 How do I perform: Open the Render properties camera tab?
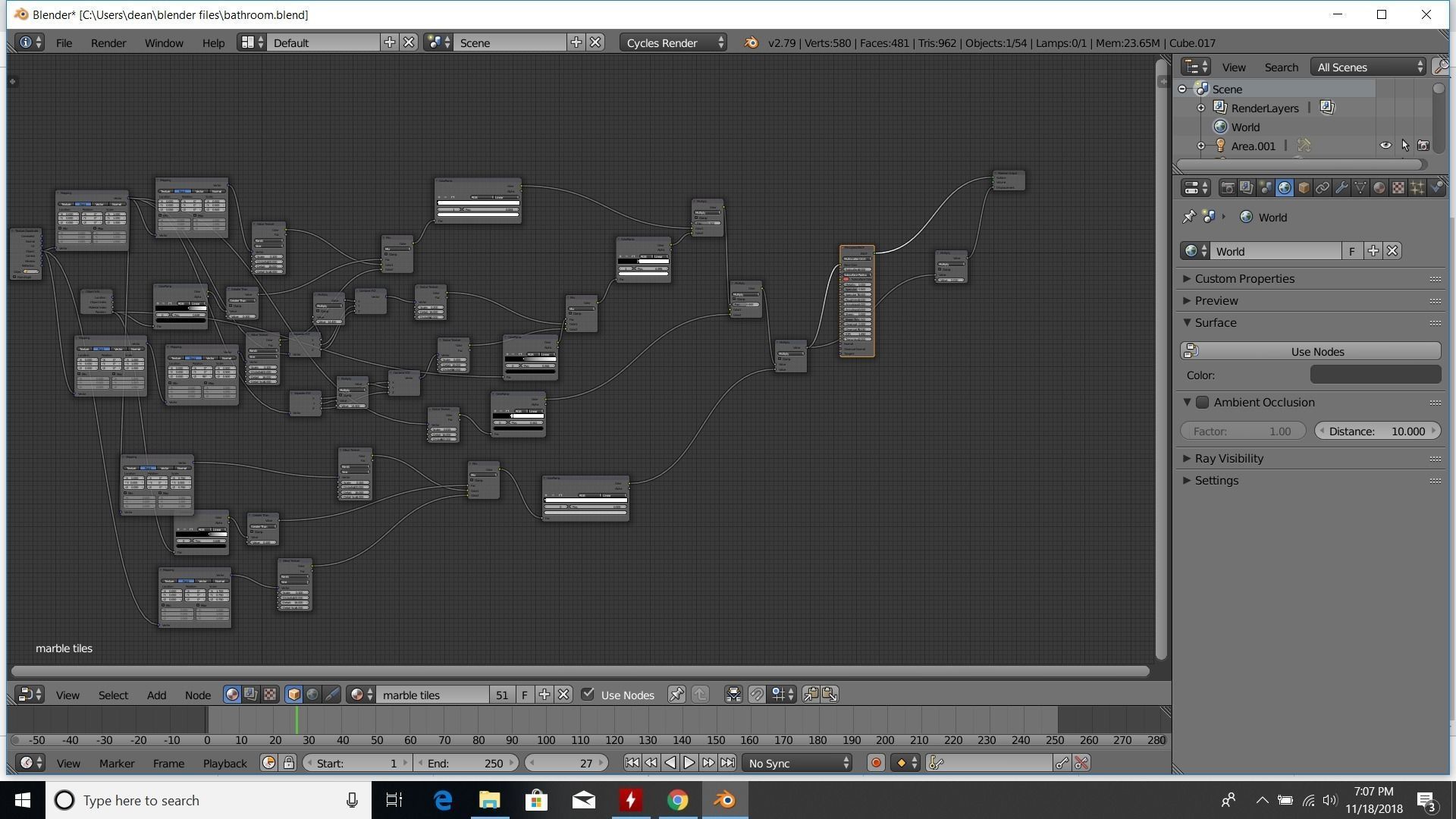tap(1227, 188)
